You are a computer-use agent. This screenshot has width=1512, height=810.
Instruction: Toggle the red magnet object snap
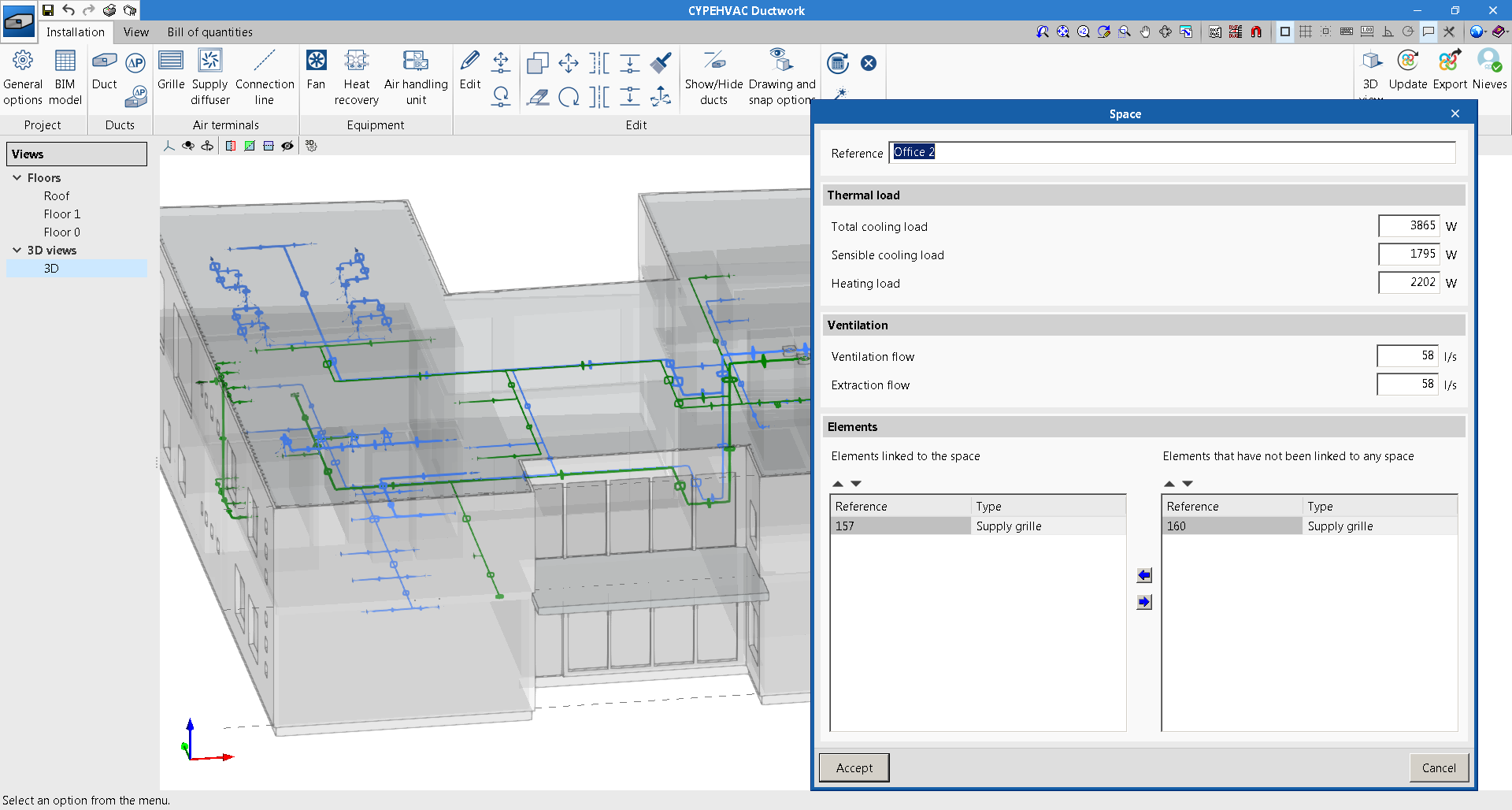point(1256,32)
